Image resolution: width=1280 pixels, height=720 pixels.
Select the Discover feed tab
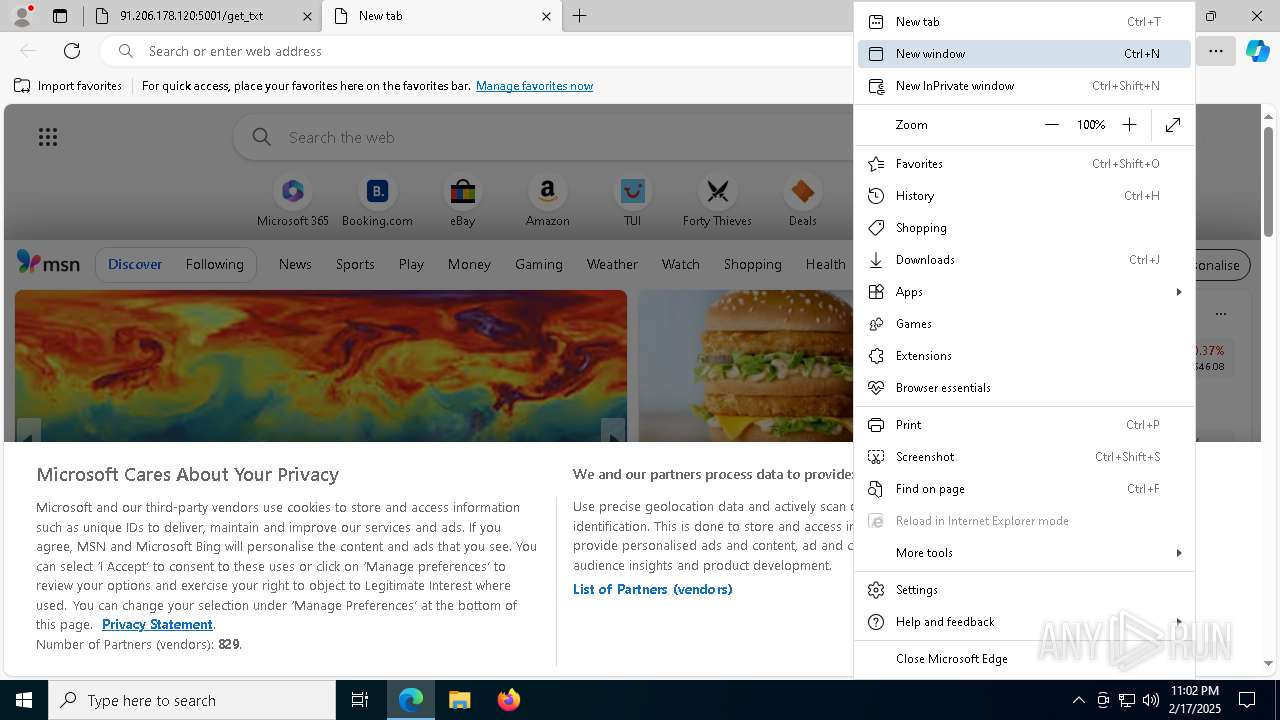click(x=135, y=264)
